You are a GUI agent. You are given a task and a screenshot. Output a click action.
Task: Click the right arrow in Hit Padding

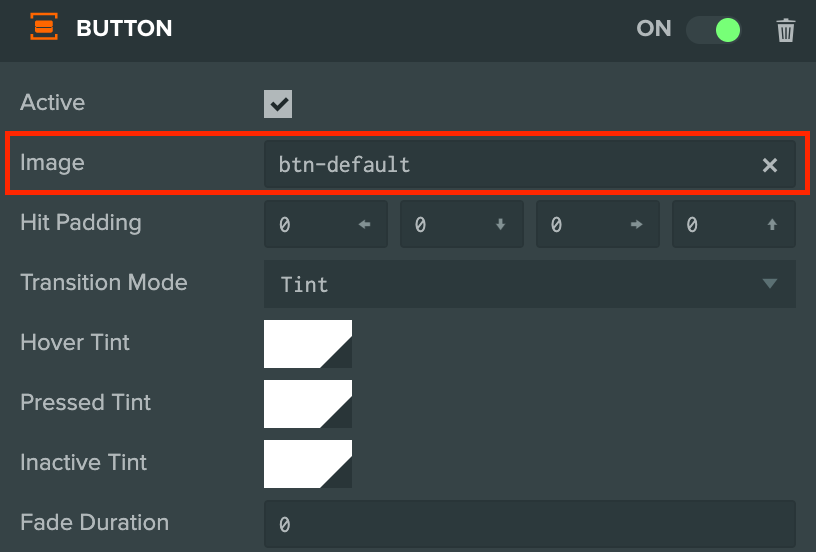click(636, 224)
